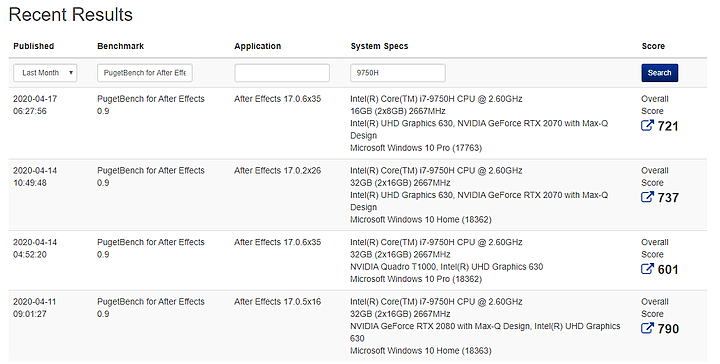Click Microsoft Windows 10 Pro (18362) text
The image size is (720, 364).
click(x=416, y=279)
